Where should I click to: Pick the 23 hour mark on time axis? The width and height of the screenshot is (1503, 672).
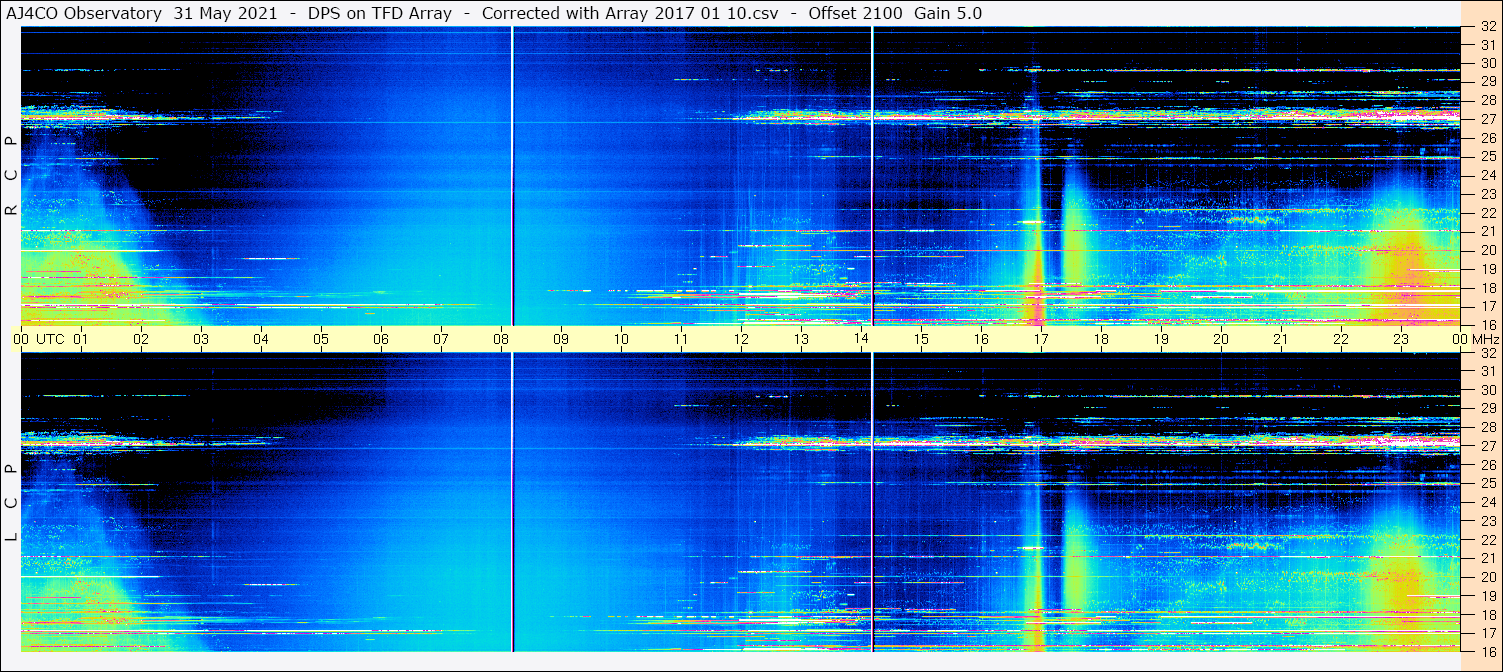[x=1400, y=339]
